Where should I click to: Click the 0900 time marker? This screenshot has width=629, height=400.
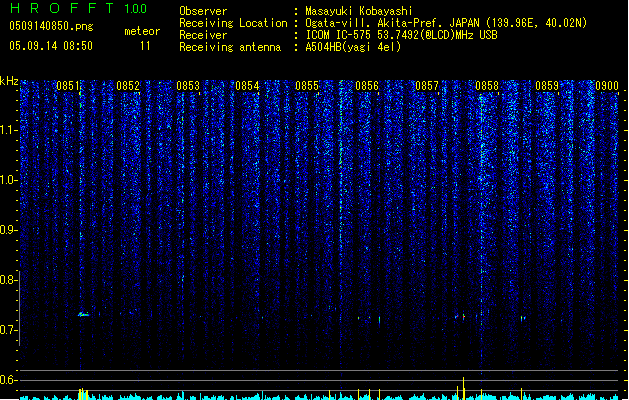607,86
